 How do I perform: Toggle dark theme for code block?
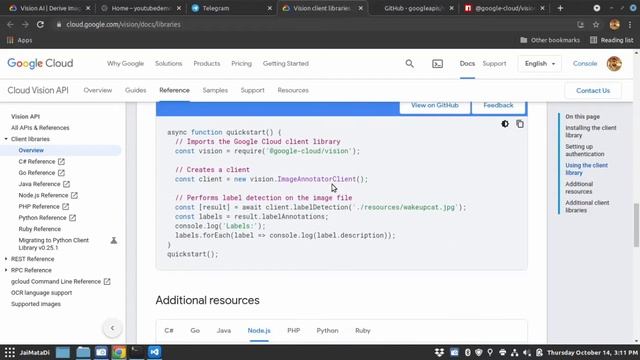coord(505,124)
